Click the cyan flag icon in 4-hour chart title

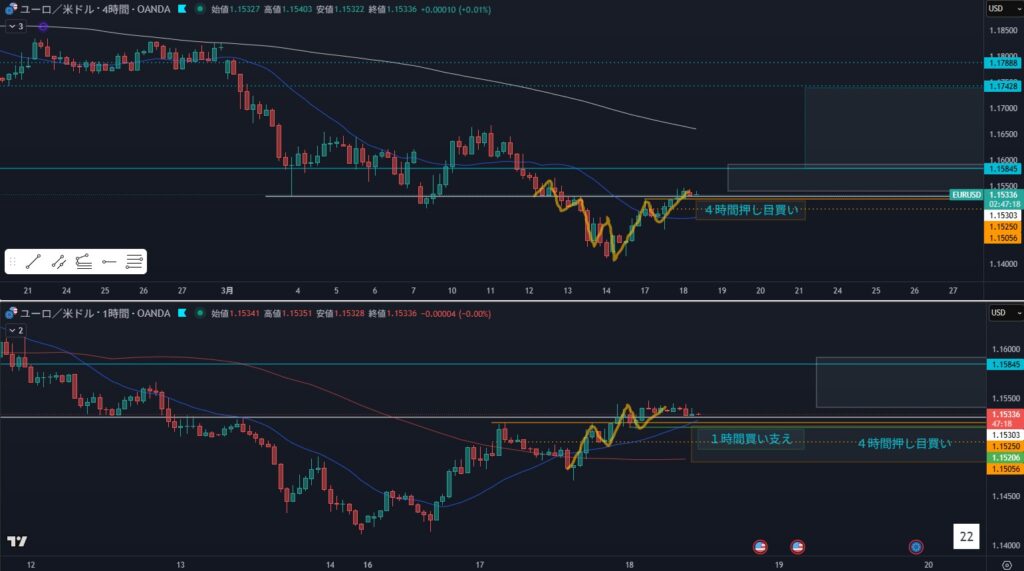click(x=180, y=8)
